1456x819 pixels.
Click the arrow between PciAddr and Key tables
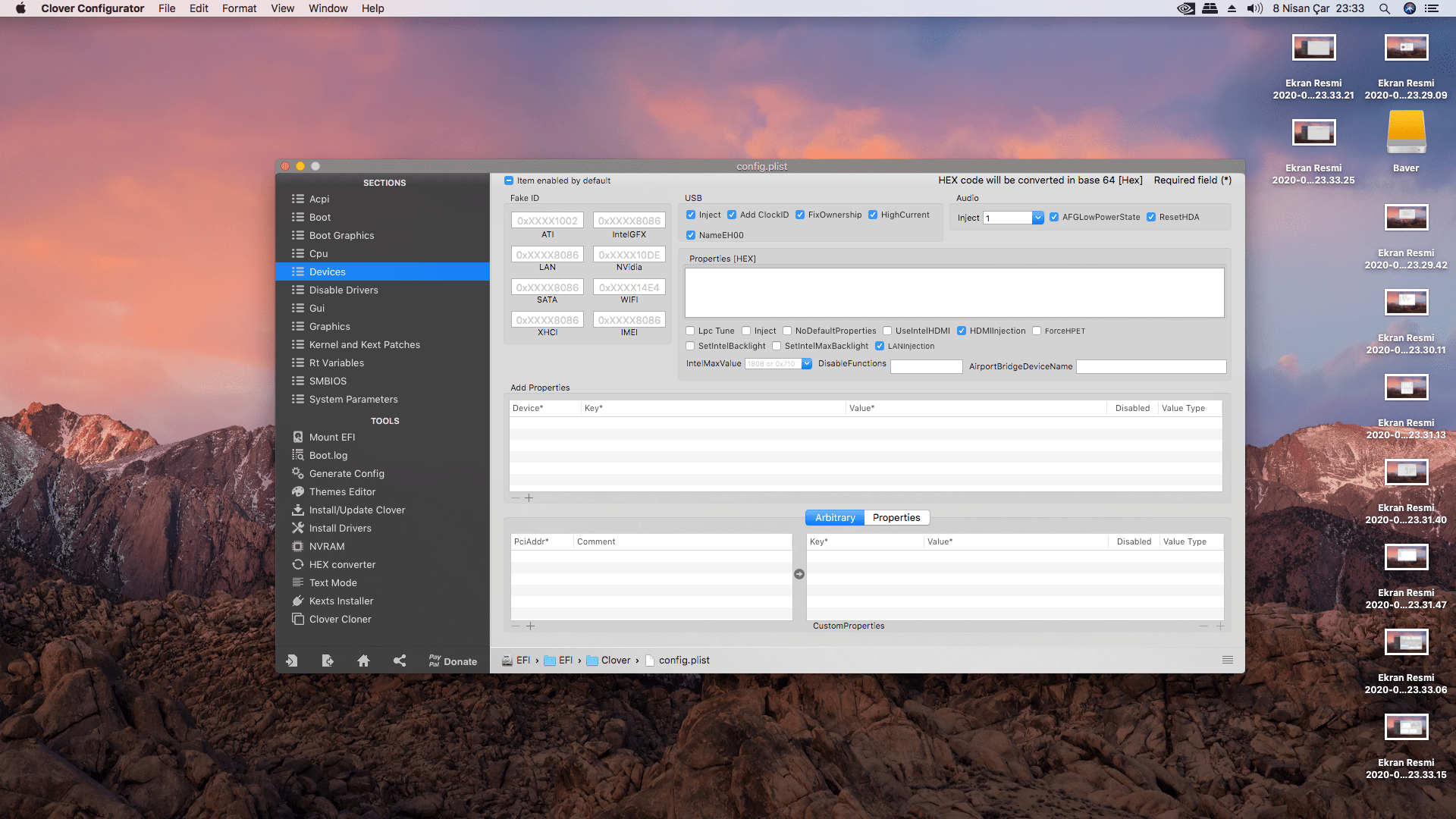coord(799,574)
